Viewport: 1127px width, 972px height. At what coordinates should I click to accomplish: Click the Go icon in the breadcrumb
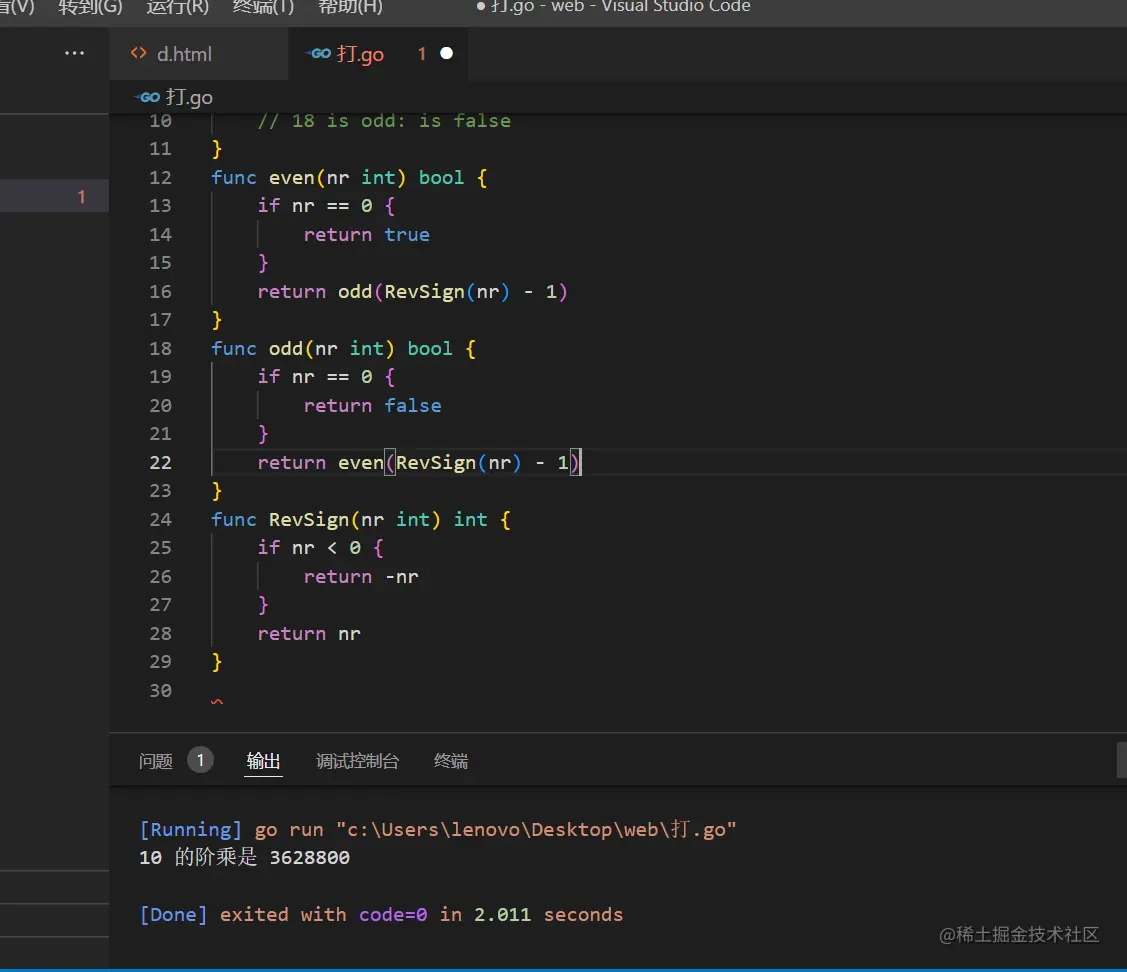point(148,97)
